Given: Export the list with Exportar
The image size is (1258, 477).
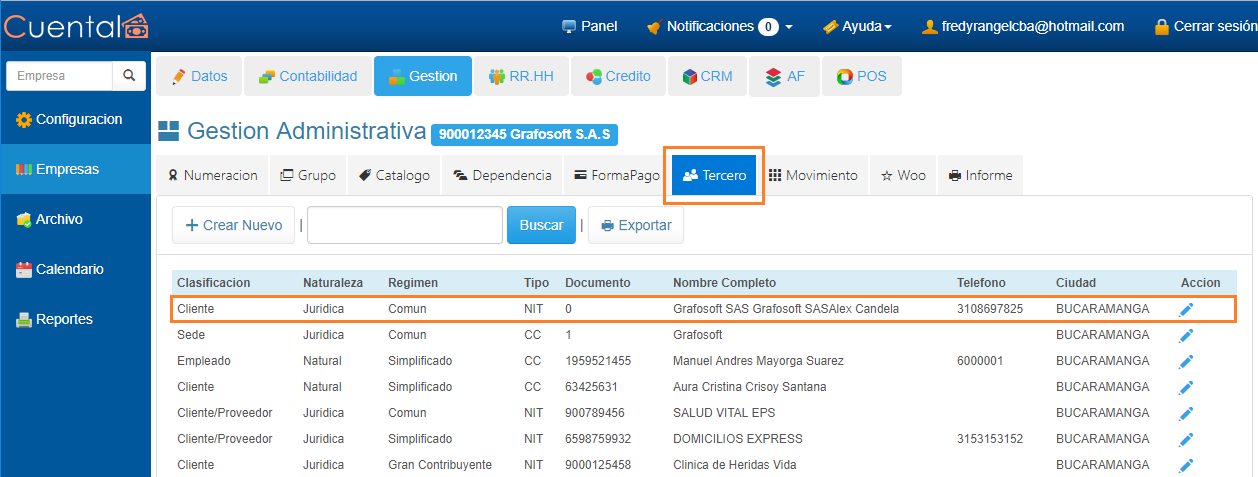Looking at the screenshot, I should pyautogui.click(x=636, y=225).
